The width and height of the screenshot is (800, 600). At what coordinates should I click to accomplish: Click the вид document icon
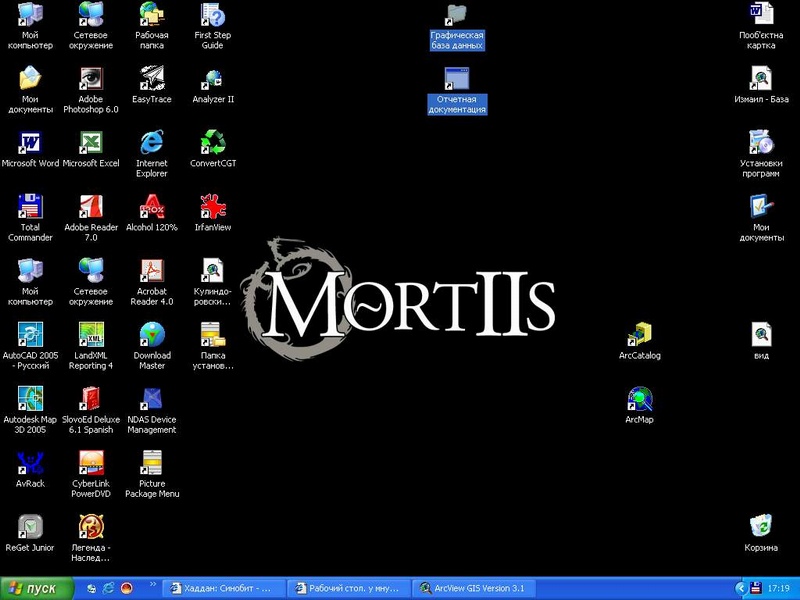761,341
